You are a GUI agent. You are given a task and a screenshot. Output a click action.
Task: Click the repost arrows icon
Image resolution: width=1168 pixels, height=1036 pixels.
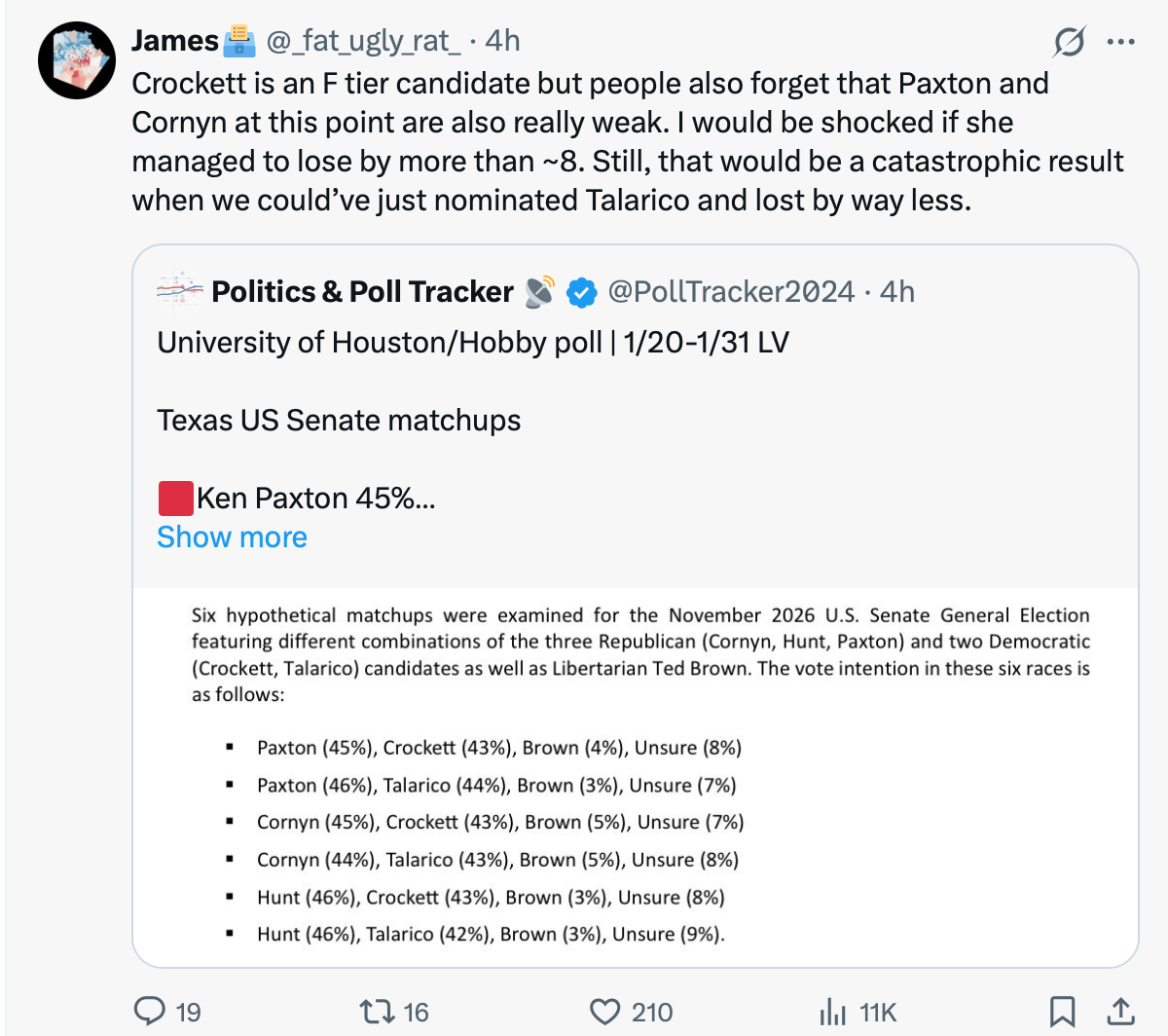[x=377, y=1012]
